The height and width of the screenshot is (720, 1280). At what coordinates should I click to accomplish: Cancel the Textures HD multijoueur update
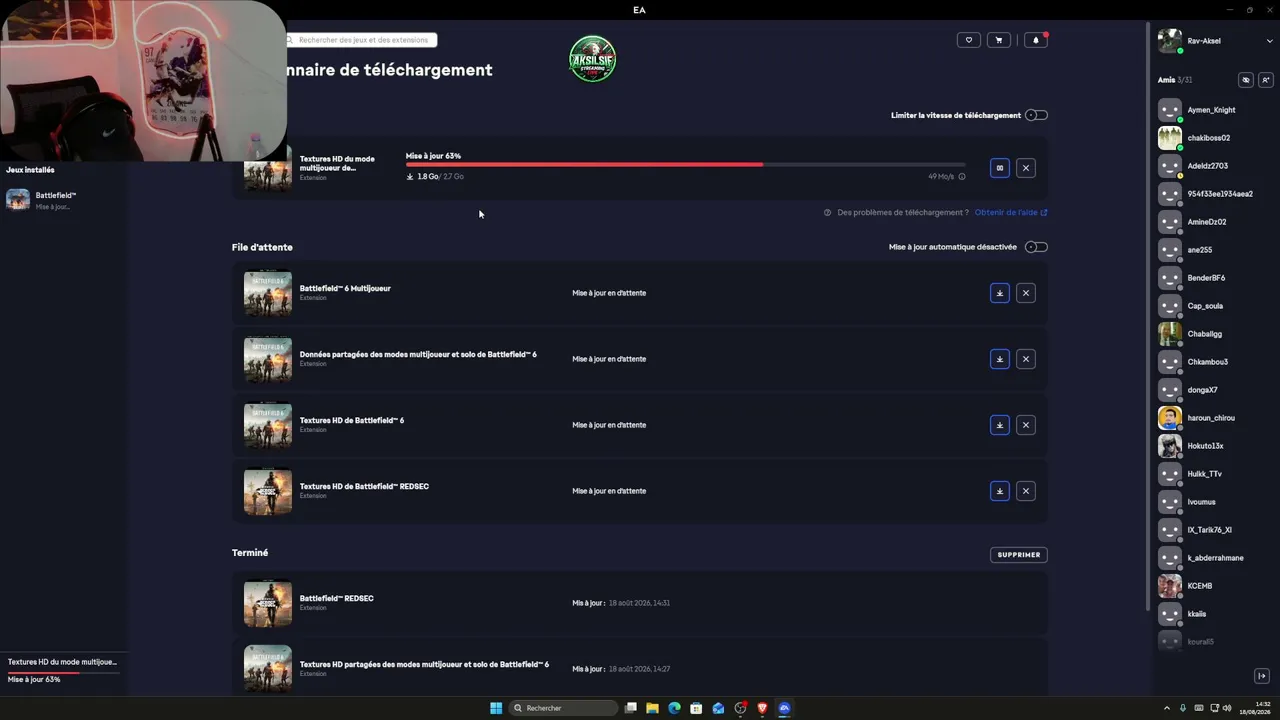1025,168
